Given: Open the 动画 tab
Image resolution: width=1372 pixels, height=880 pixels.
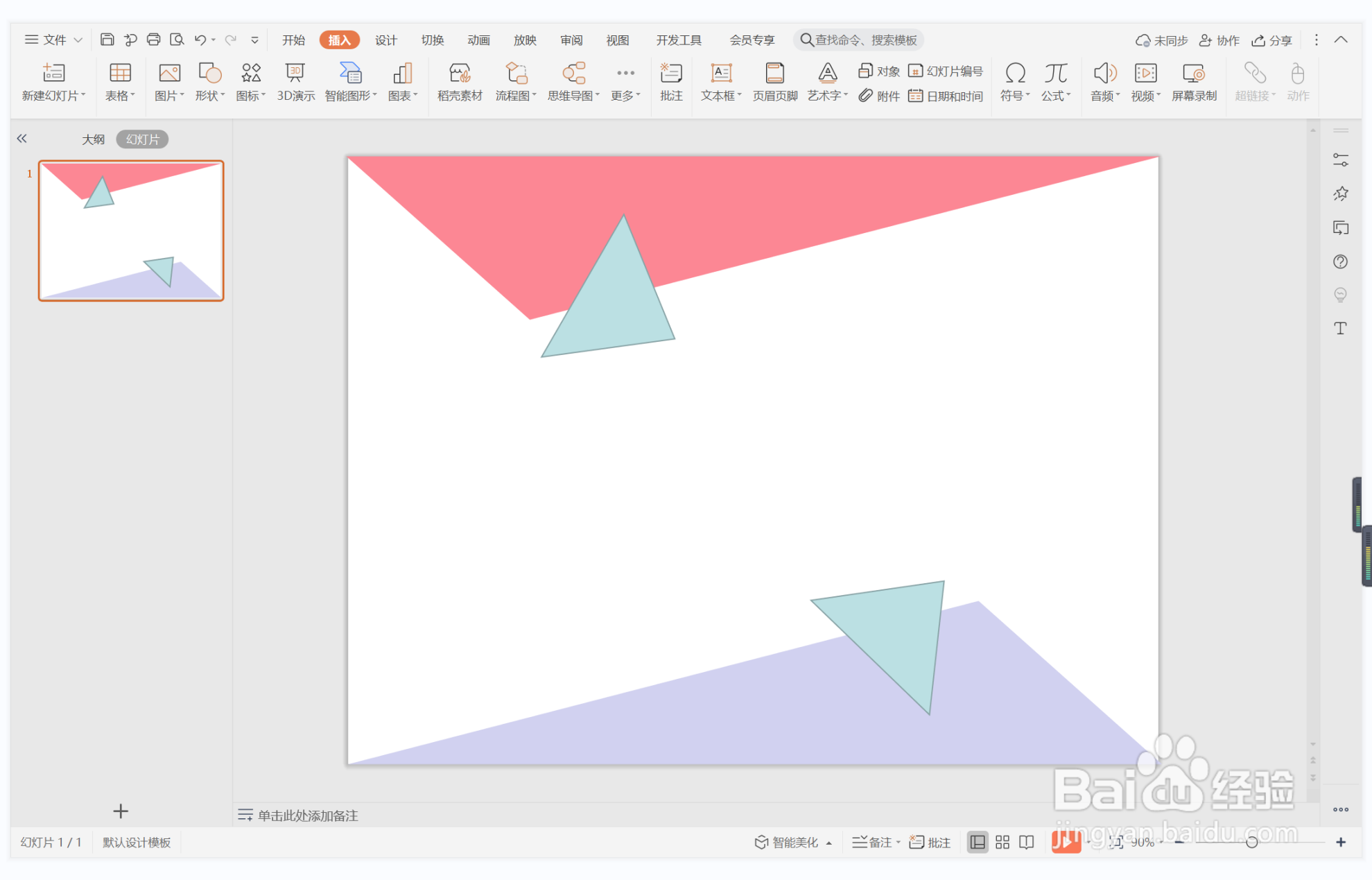Looking at the screenshot, I should 478,40.
